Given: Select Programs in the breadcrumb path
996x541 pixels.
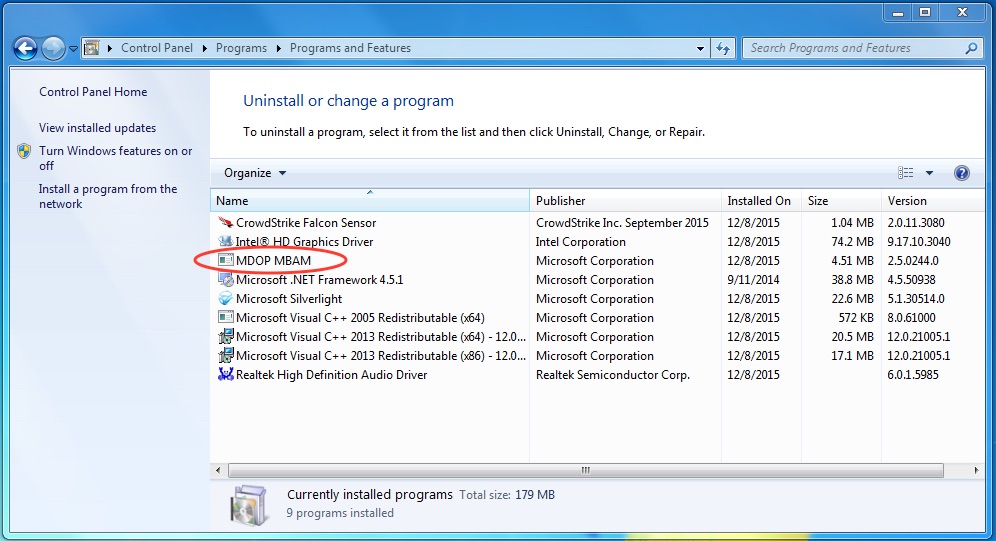Looking at the screenshot, I should 241,48.
